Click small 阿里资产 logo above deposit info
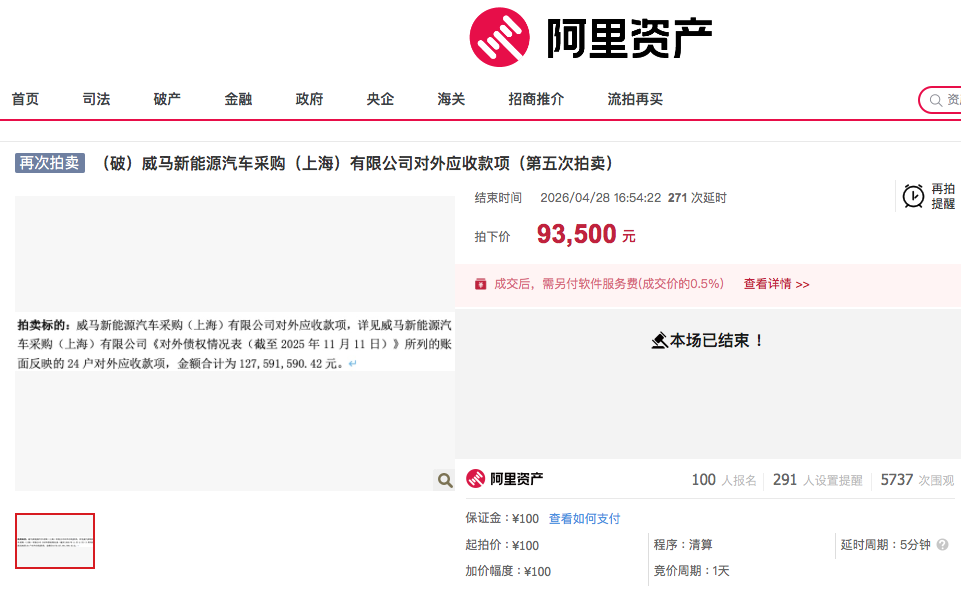The image size is (961, 591). click(x=505, y=479)
